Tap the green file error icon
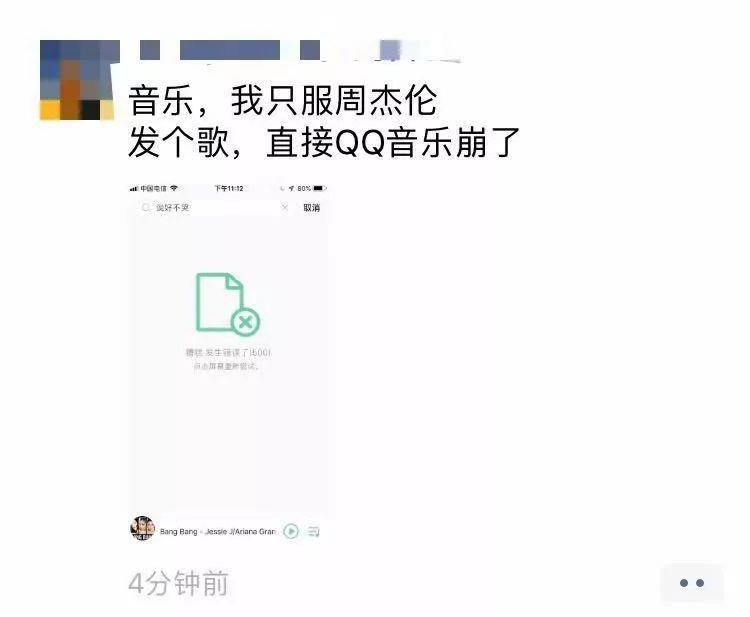Viewport: 750px width, 617px height. [x=228, y=305]
